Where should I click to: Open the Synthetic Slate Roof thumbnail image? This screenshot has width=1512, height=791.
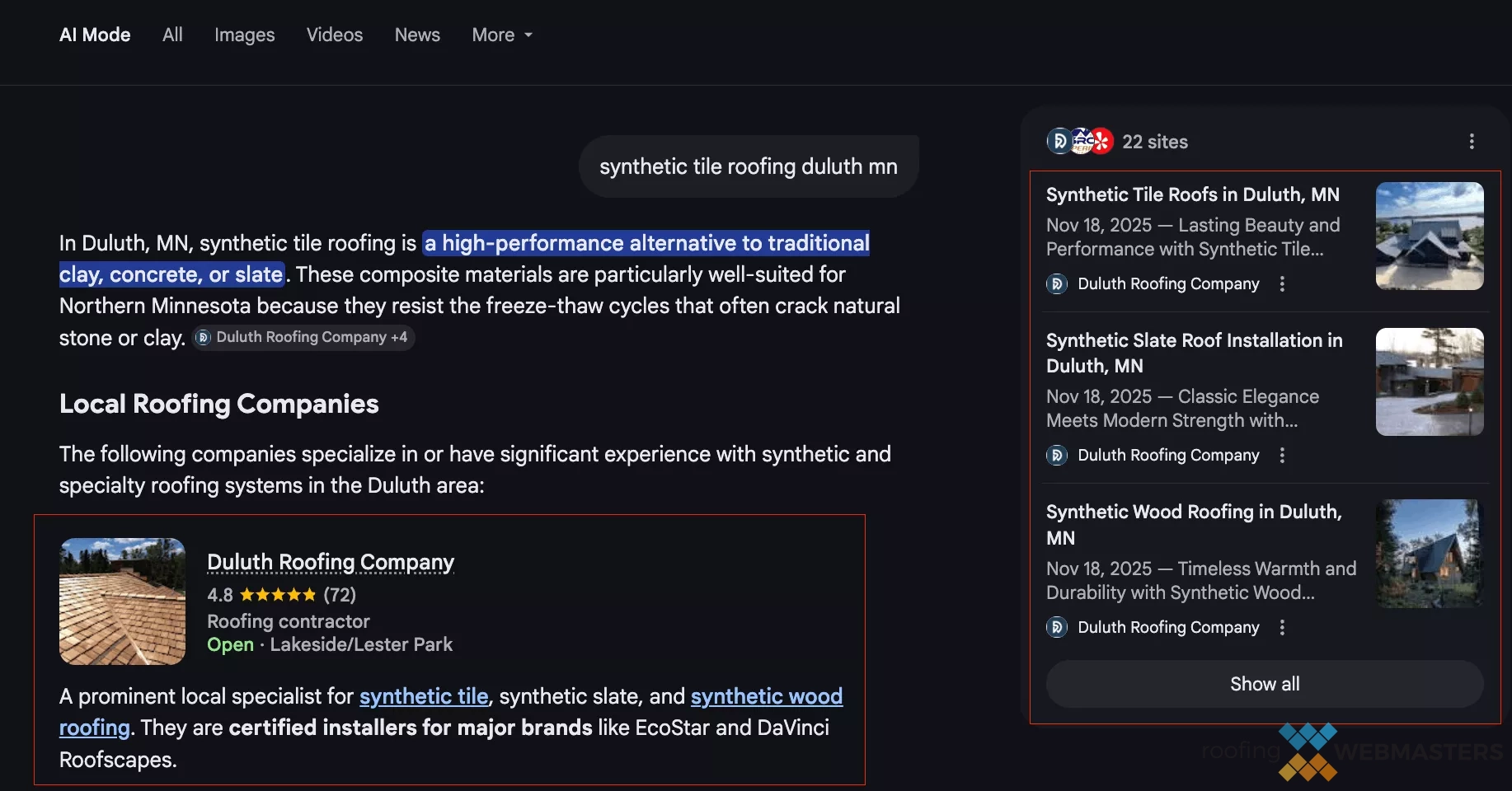(1430, 381)
